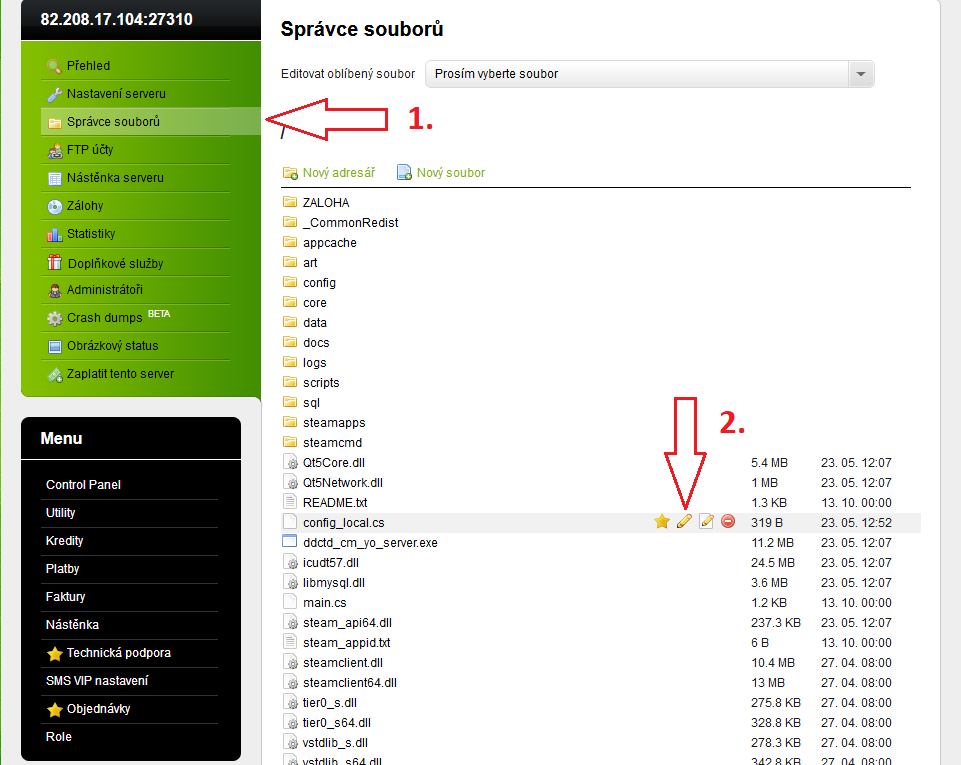Open config_local.cs with the pencil edit icon
961x765 pixels.
pos(684,521)
